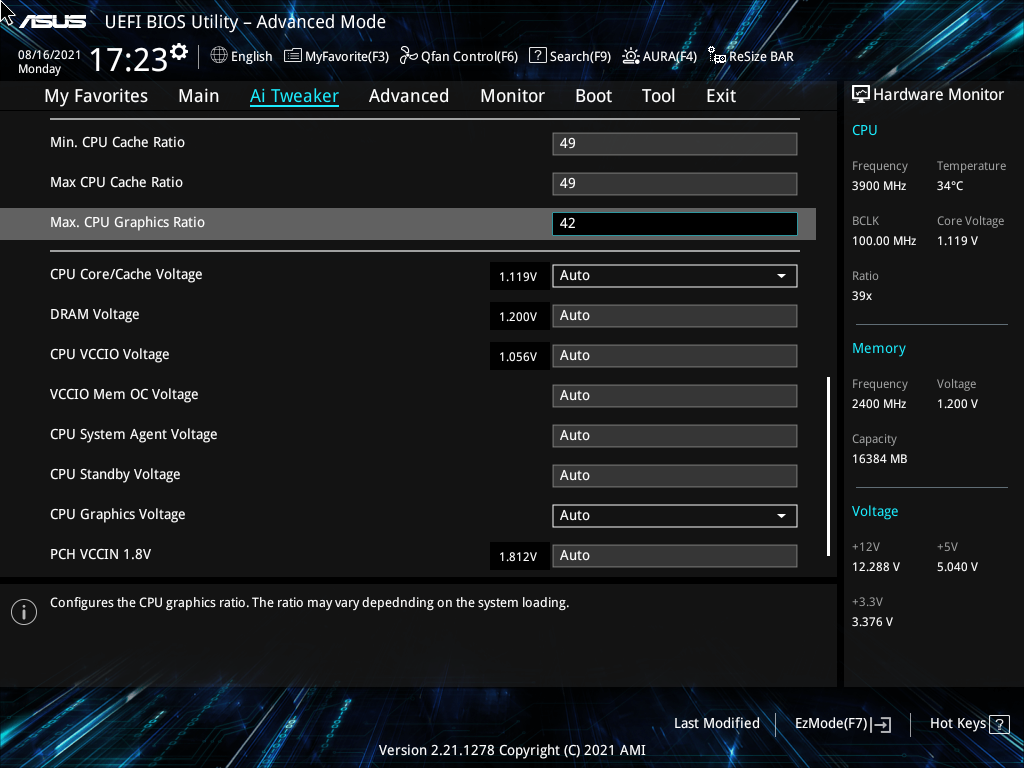
Task: Click the settings gear beside the clock
Action: coord(179,52)
